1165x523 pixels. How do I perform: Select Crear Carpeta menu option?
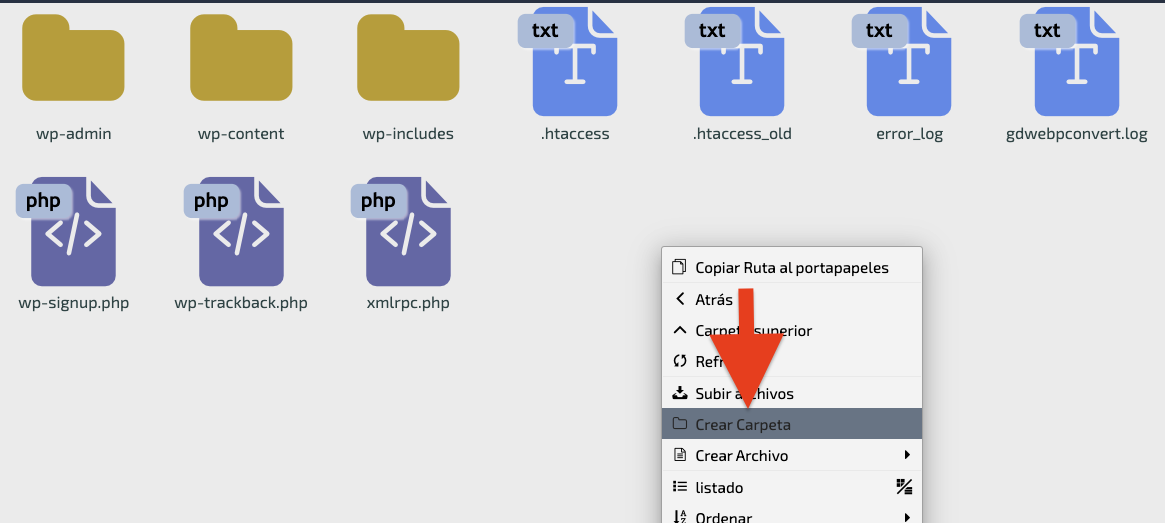(x=792, y=424)
